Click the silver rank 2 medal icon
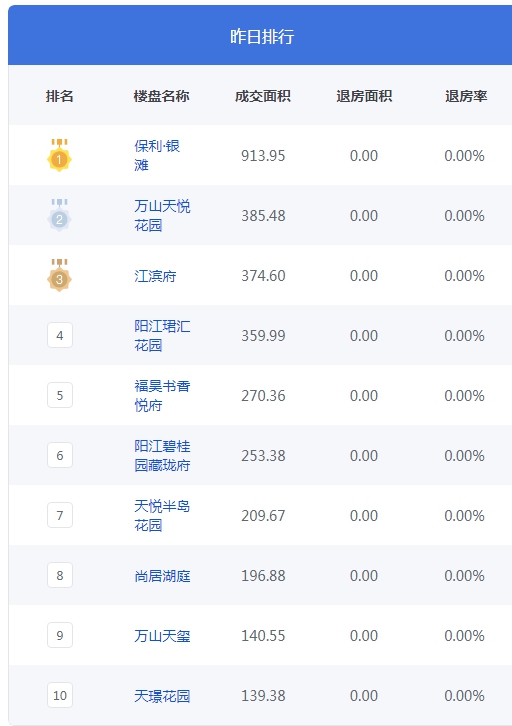Viewport: 512px width, 726px height. coord(59,215)
